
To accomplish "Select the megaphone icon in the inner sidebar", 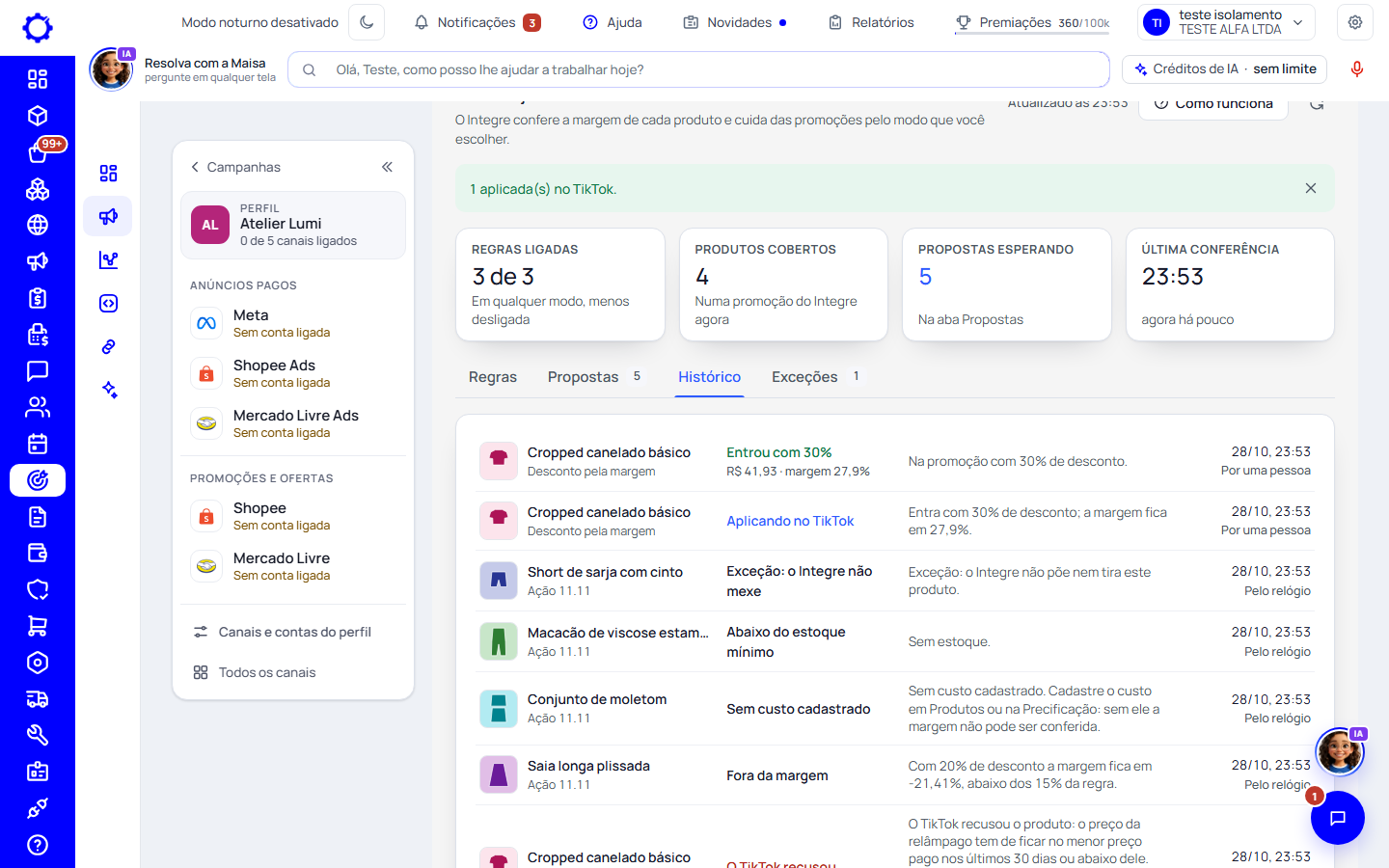I will [x=108, y=216].
